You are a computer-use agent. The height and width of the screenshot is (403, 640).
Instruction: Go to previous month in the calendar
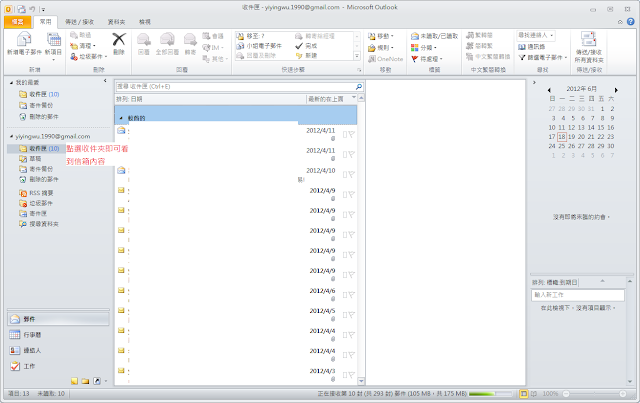pyautogui.click(x=549, y=90)
